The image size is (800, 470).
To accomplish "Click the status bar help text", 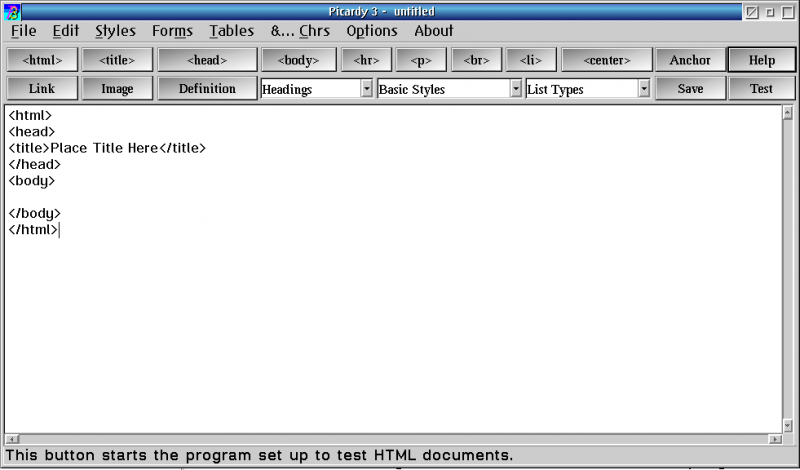I will pyautogui.click(x=259, y=455).
